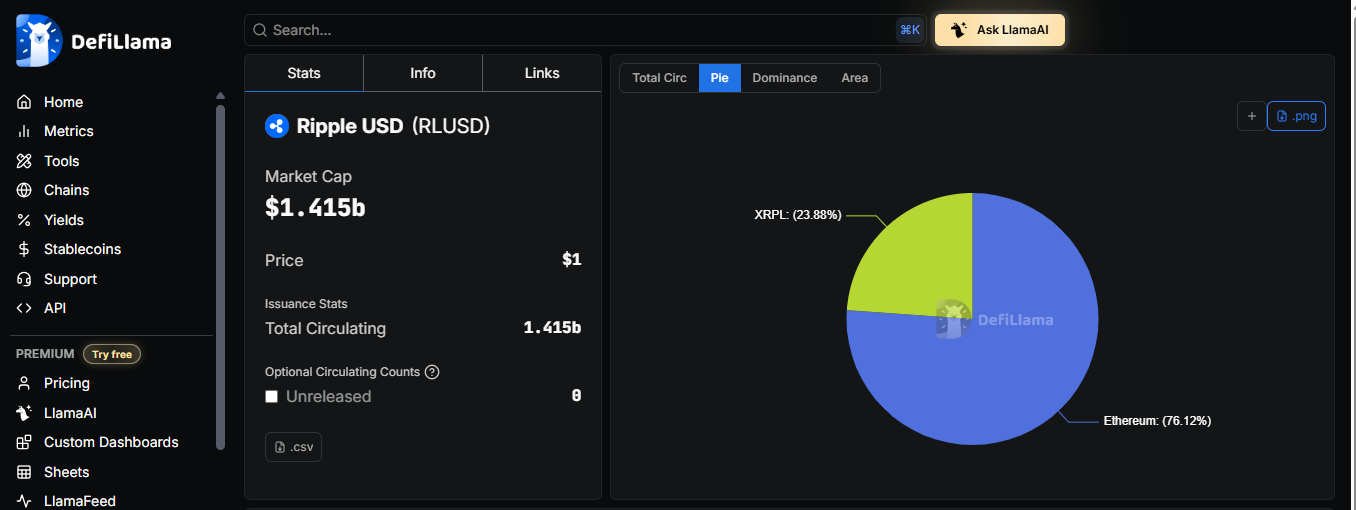Click the ⌘K shortcut badge

(910, 30)
